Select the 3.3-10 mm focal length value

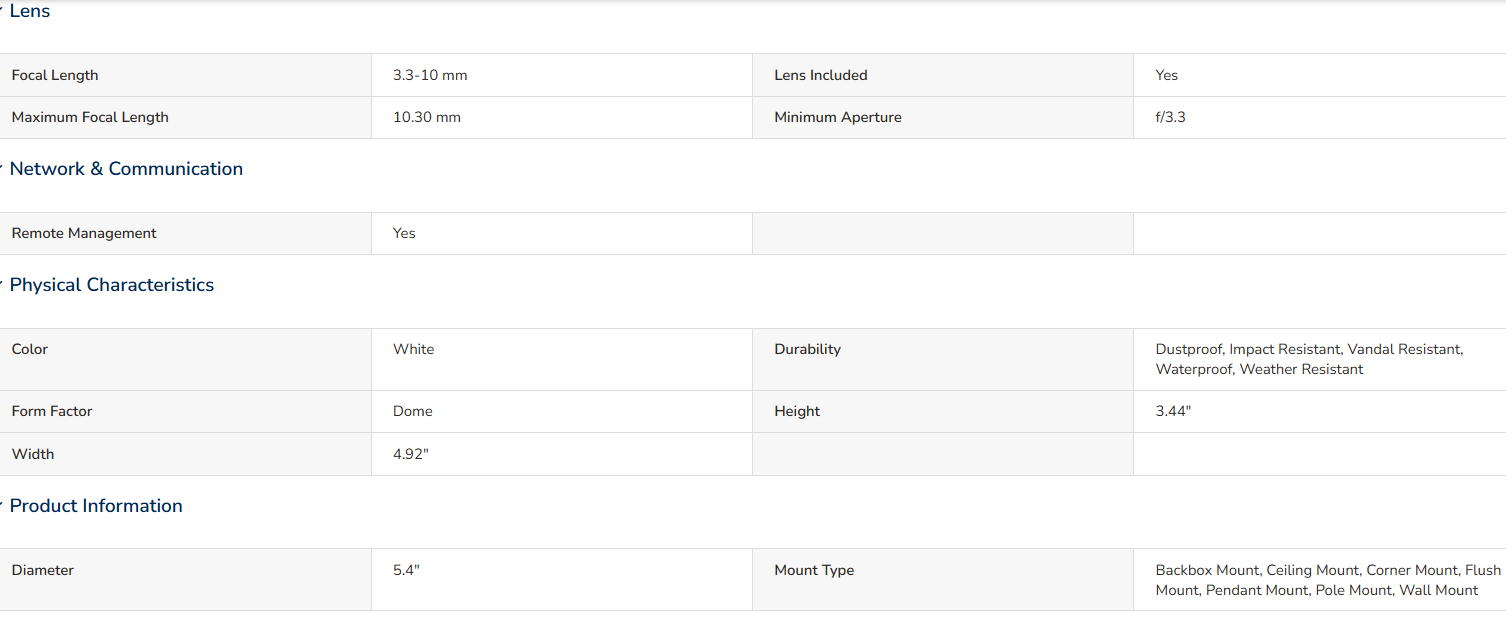(x=430, y=75)
